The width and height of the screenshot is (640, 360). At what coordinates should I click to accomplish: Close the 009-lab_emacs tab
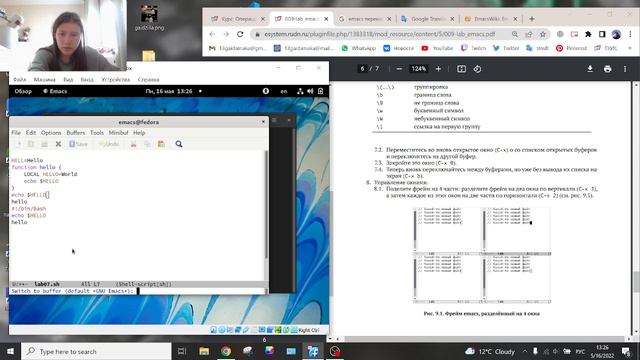click(326, 19)
